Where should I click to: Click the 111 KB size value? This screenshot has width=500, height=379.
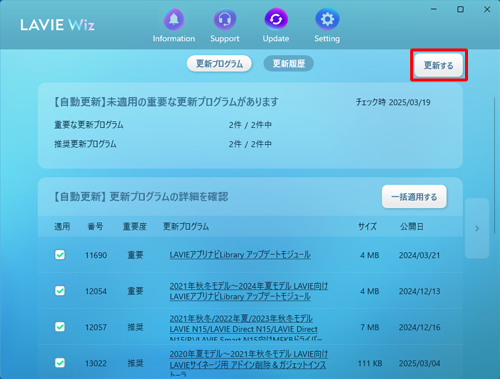(x=370, y=363)
